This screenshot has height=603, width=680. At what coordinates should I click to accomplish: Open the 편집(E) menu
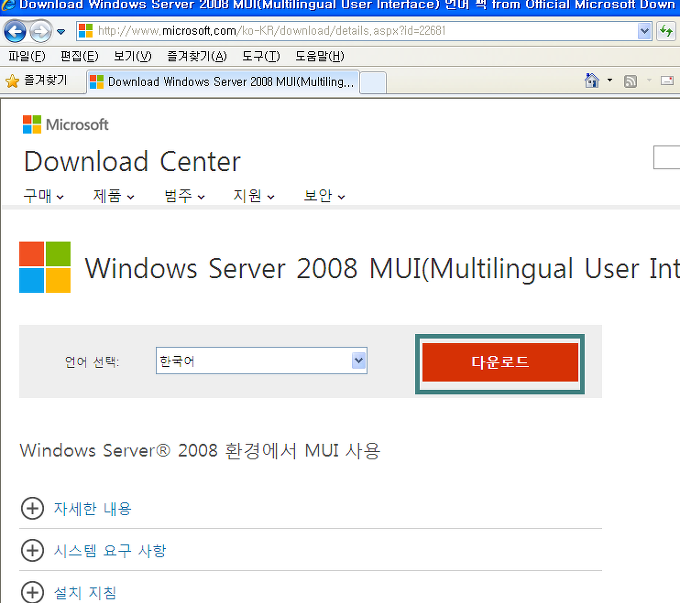[79, 56]
